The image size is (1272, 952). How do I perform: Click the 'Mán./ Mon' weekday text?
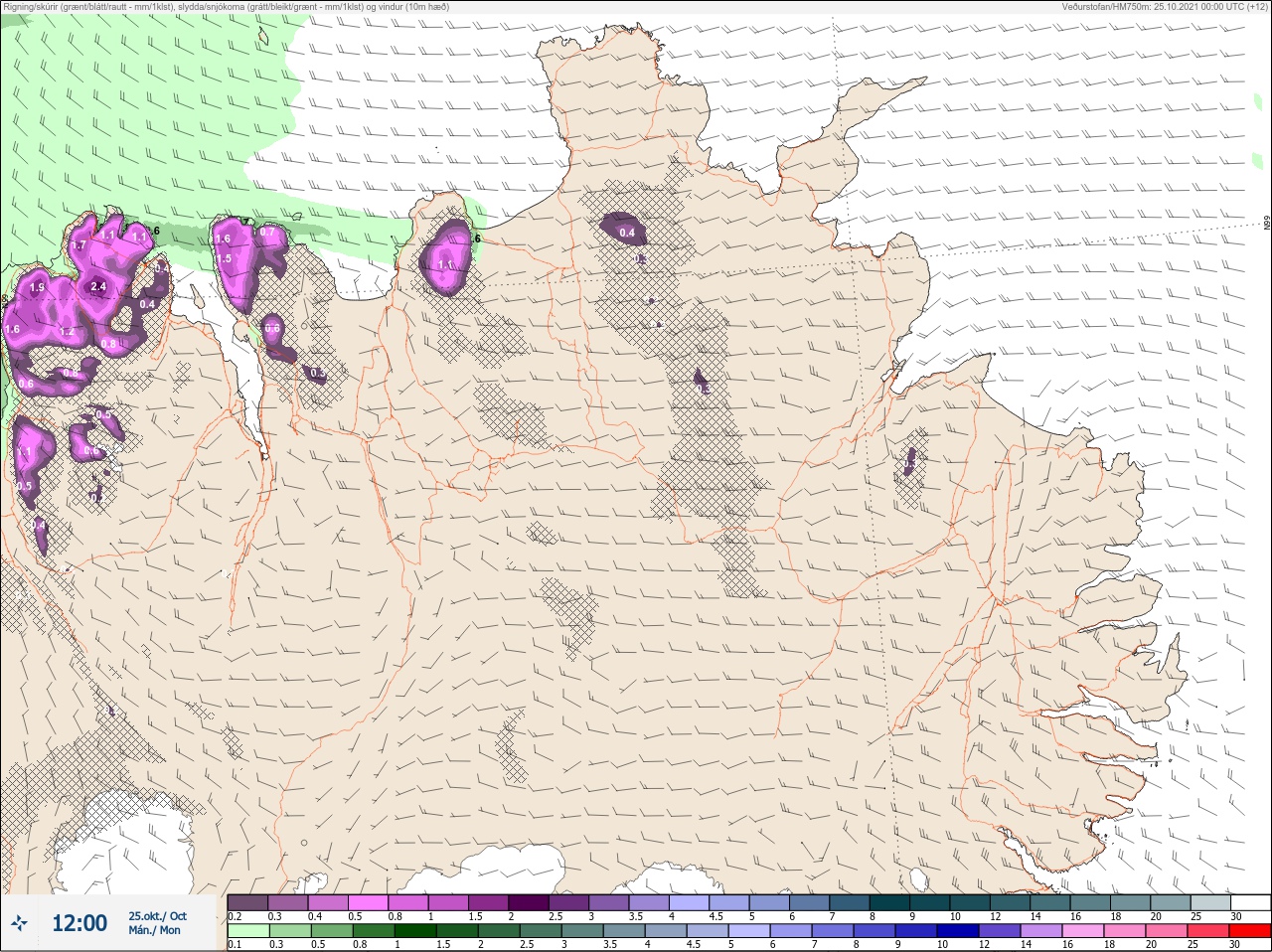(x=155, y=930)
